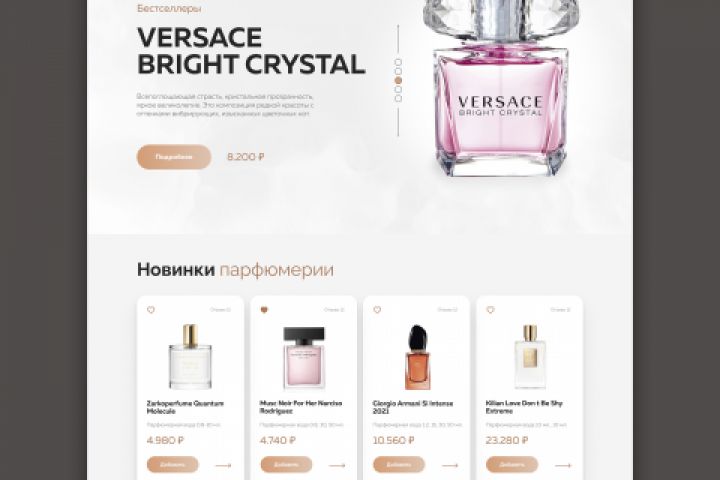Follow arrow on Musc Noir For Her card
Screen dimensions: 720x480
pyautogui.click(x=337, y=465)
